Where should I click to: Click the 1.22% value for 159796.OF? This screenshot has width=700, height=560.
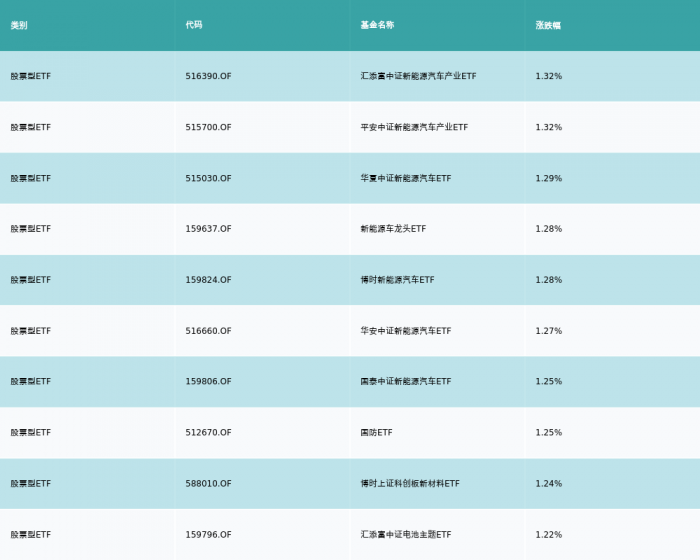click(549, 535)
